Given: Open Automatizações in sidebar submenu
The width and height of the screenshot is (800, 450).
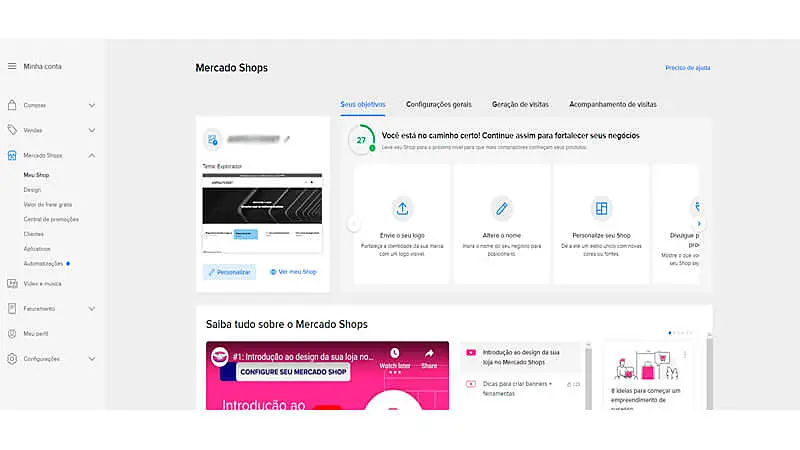Looking at the screenshot, I should [43, 264].
